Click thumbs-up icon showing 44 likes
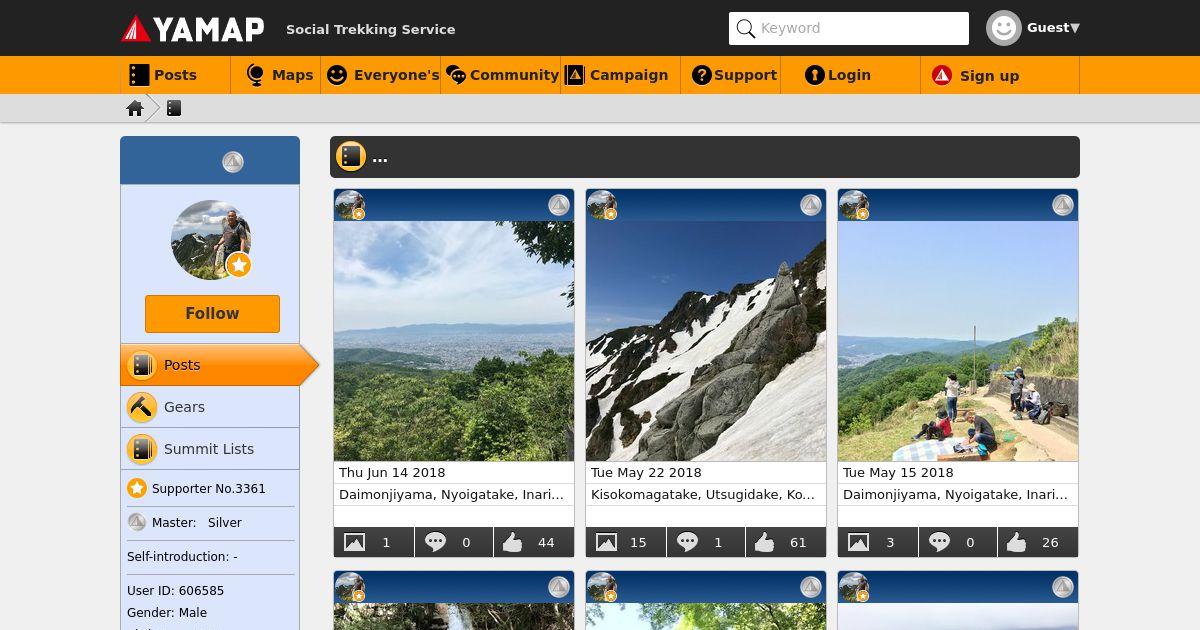 (x=513, y=542)
